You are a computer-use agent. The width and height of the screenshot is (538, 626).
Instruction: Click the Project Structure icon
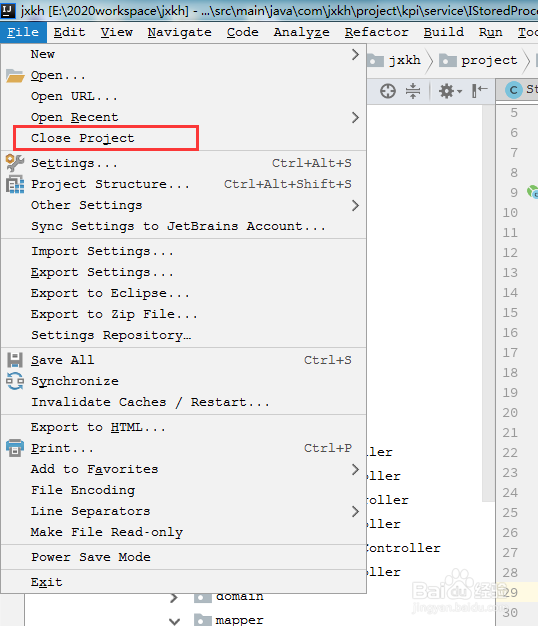(x=15, y=184)
